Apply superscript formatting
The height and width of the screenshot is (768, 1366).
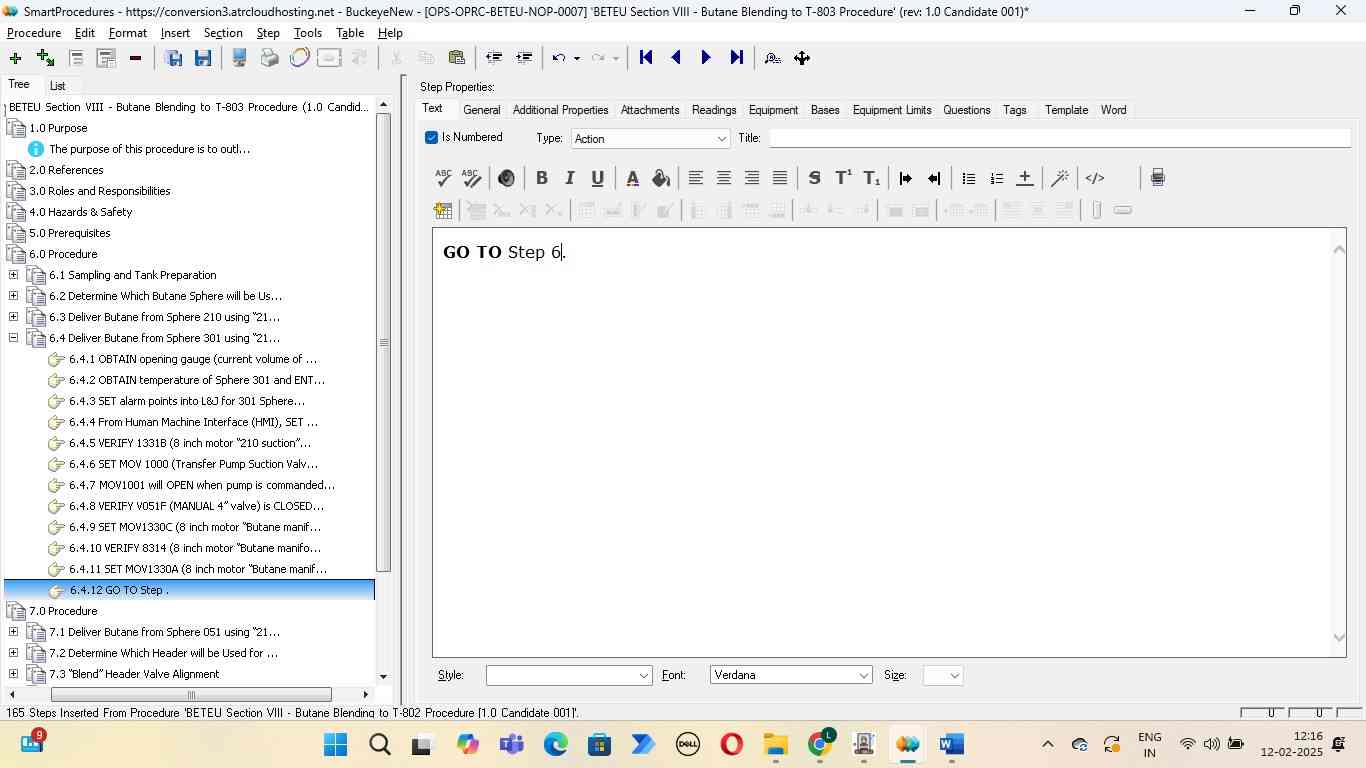843,178
